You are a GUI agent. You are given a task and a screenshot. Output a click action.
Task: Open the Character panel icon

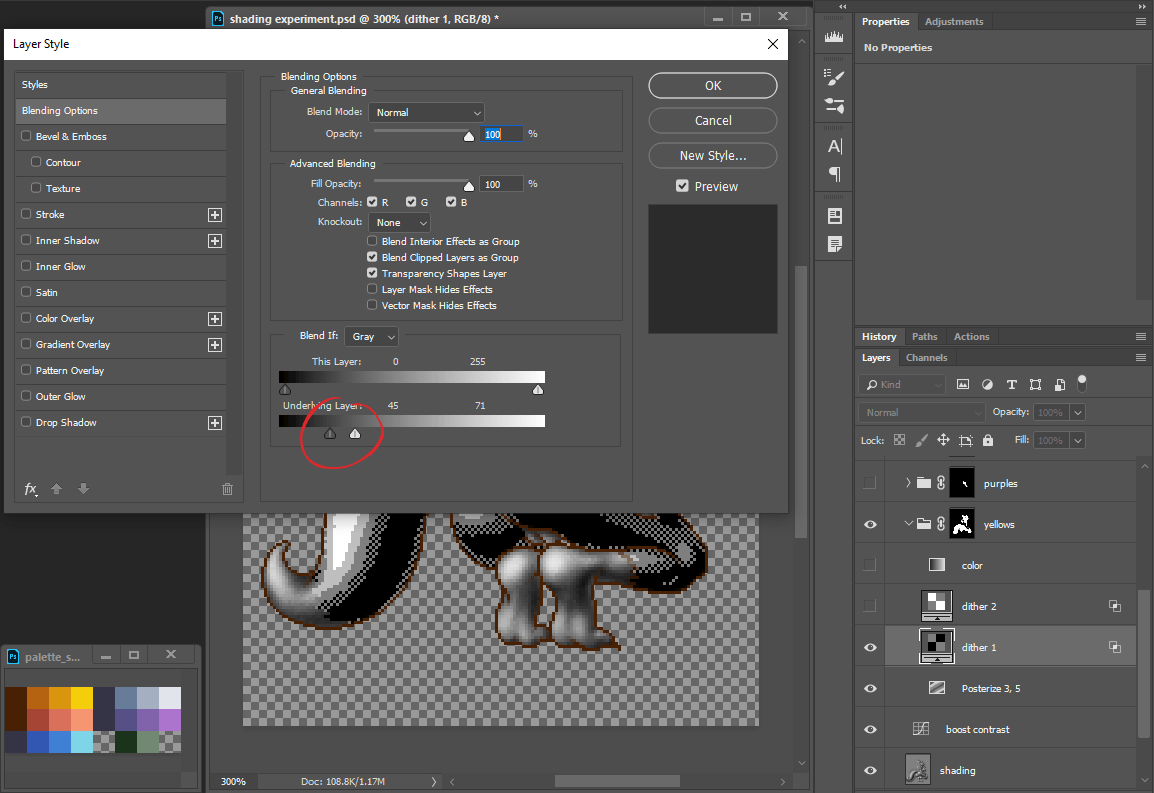[x=834, y=146]
